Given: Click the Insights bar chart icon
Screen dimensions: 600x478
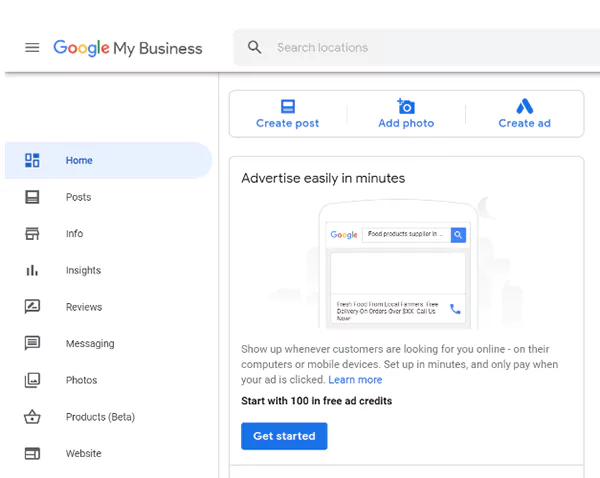Looking at the screenshot, I should pyautogui.click(x=32, y=270).
